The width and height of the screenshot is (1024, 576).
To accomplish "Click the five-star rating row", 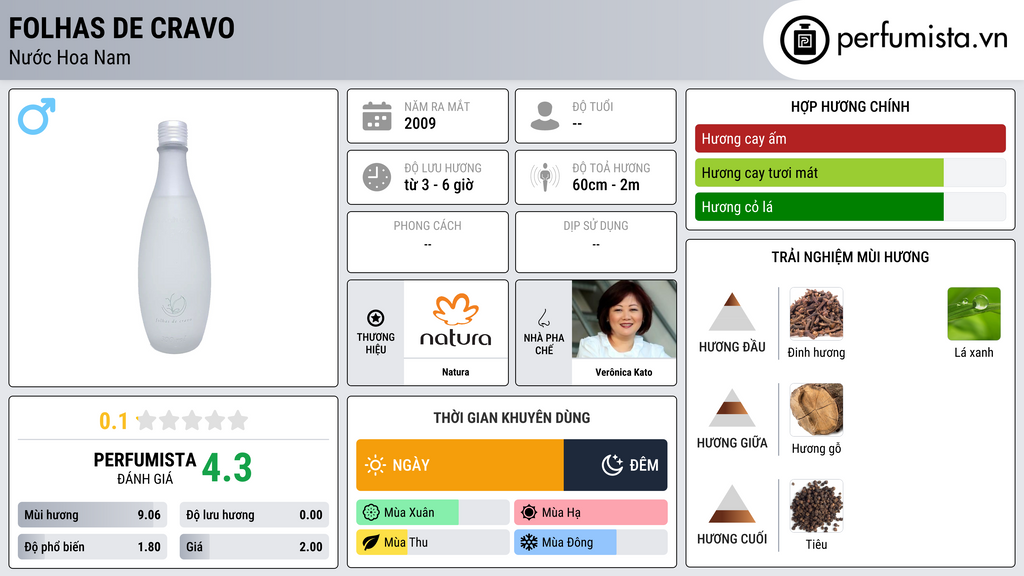I will 192,420.
